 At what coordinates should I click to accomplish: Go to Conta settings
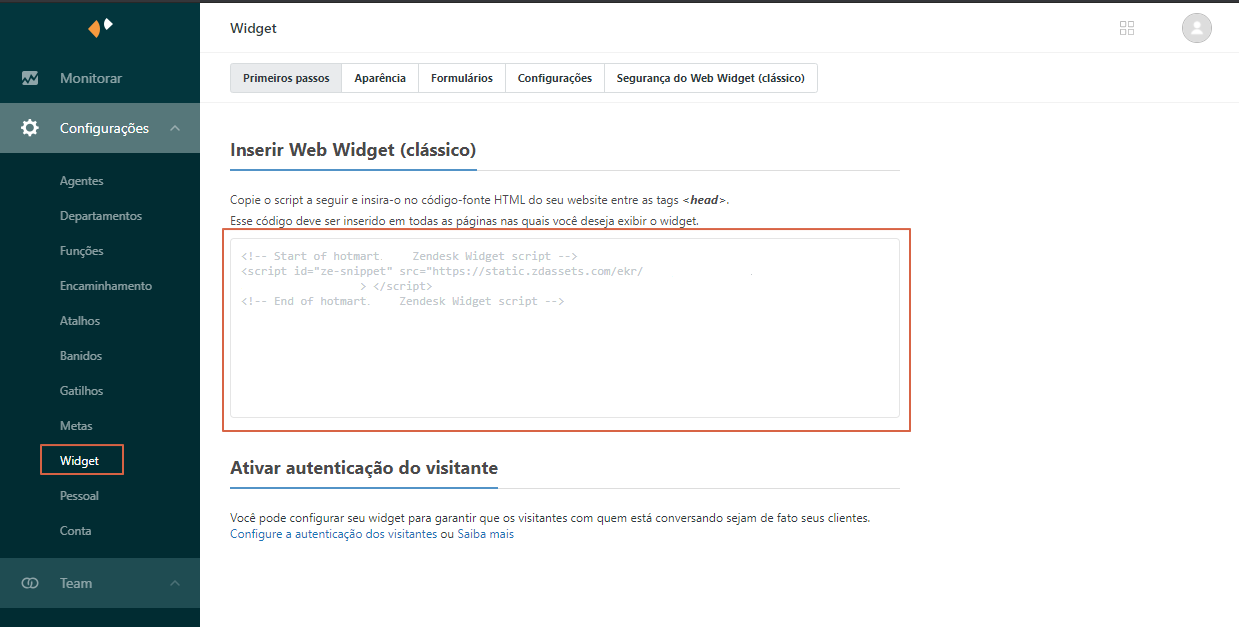[76, 531]
